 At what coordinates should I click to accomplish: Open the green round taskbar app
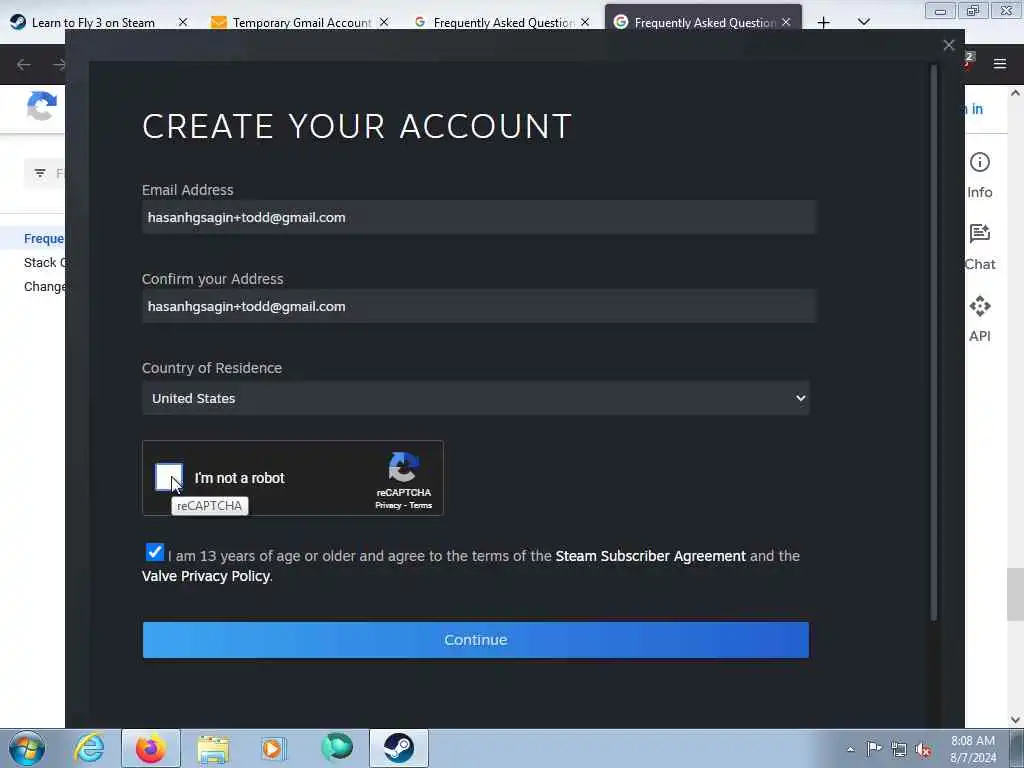coord(336,748)
